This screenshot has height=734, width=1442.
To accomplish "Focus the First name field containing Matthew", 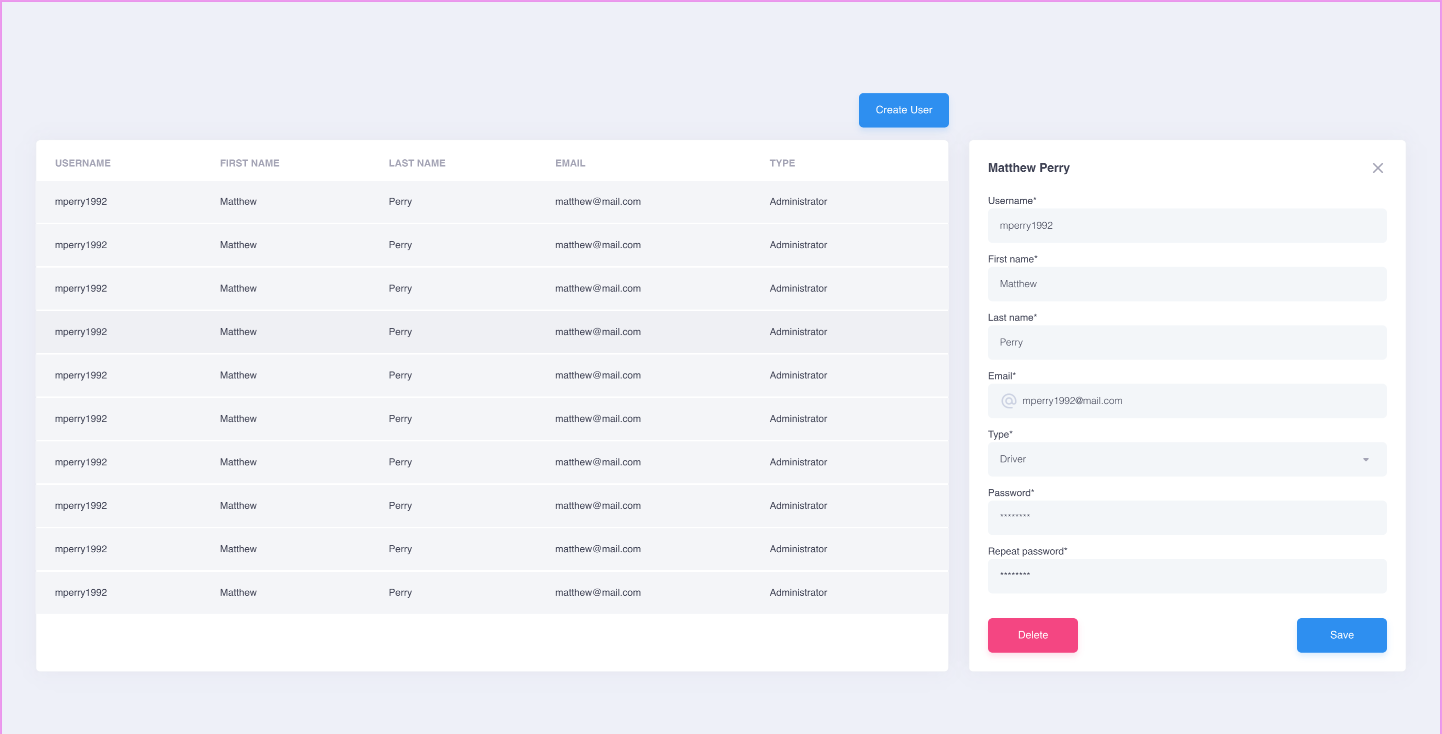I will coord(1187,284).
